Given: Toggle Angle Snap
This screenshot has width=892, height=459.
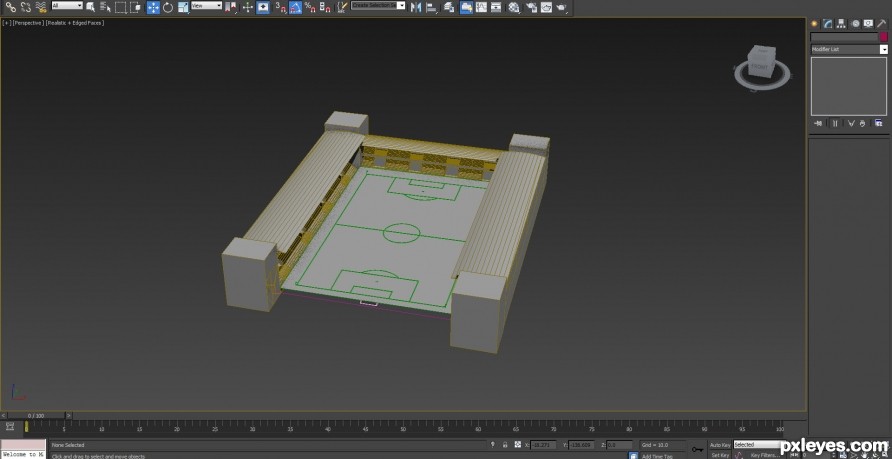Looking at the screenshot, I should (x=295, y=7).
